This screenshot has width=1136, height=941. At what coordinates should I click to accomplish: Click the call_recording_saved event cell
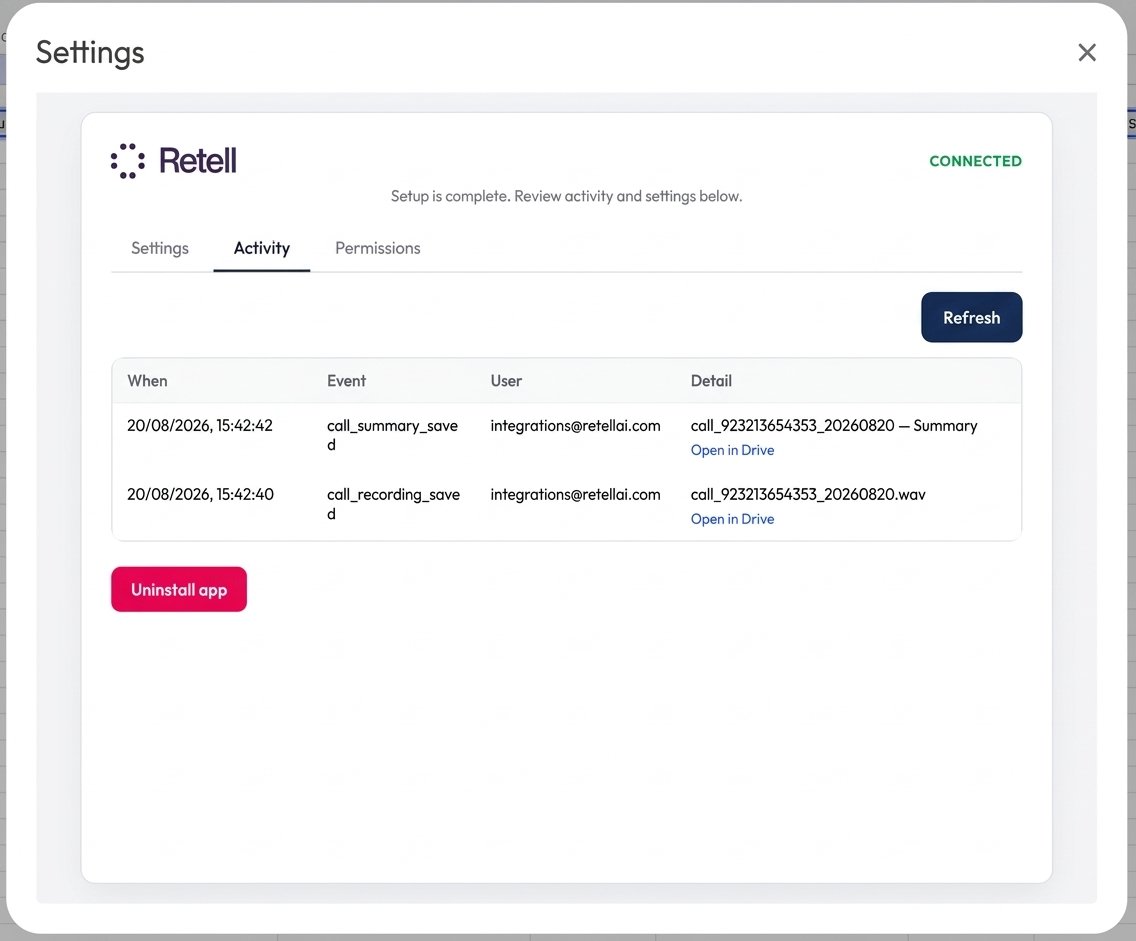[x=393, y=504]
